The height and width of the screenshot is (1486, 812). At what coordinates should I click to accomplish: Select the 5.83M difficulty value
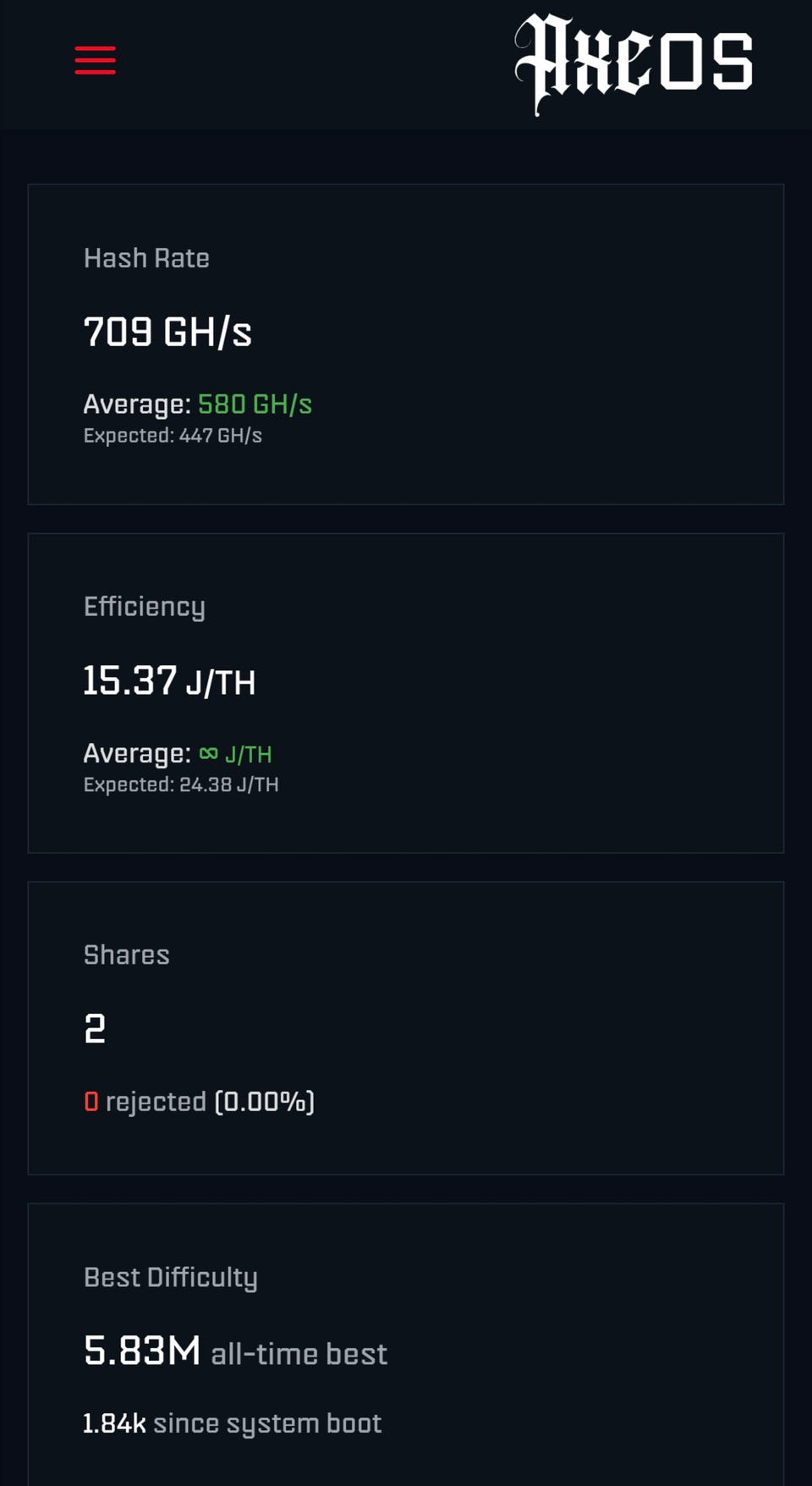coord(142,1351)
